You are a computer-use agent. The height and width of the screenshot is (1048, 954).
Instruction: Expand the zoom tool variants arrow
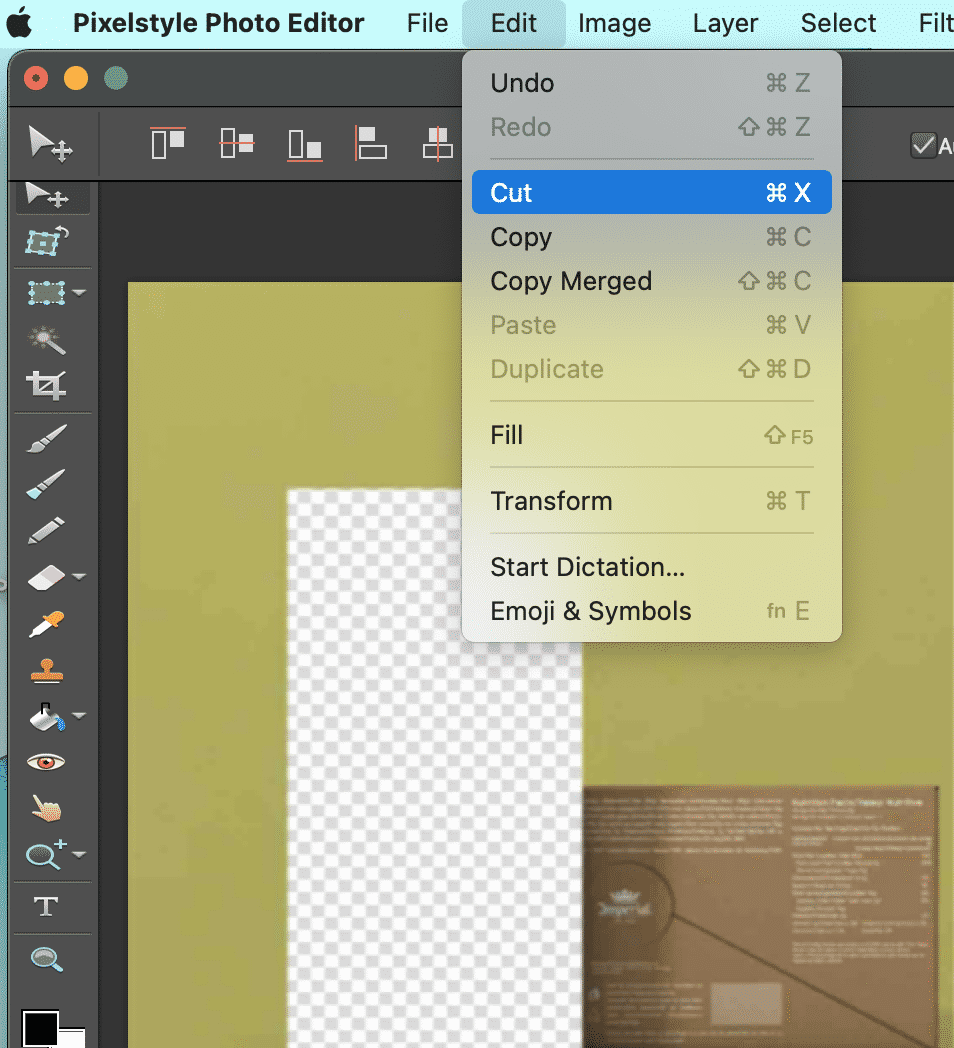tap(79, 855)
